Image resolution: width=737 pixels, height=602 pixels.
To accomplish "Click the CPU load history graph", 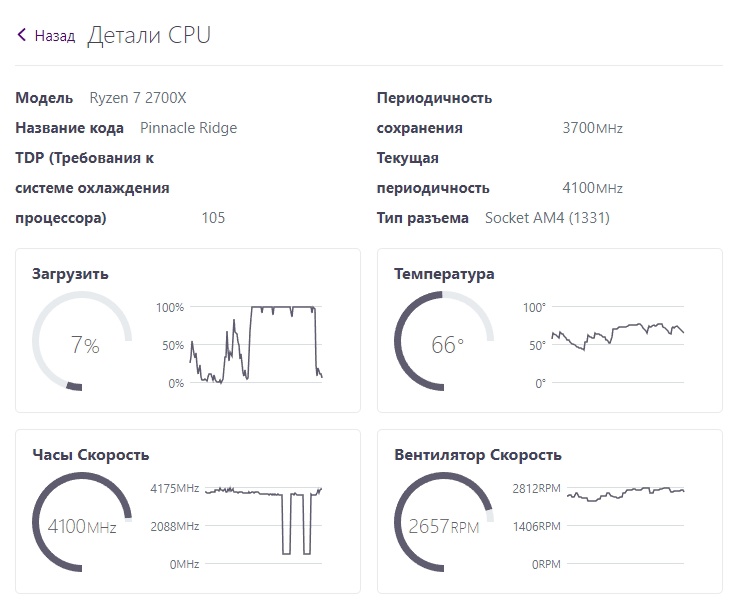I will click(256, 344).
